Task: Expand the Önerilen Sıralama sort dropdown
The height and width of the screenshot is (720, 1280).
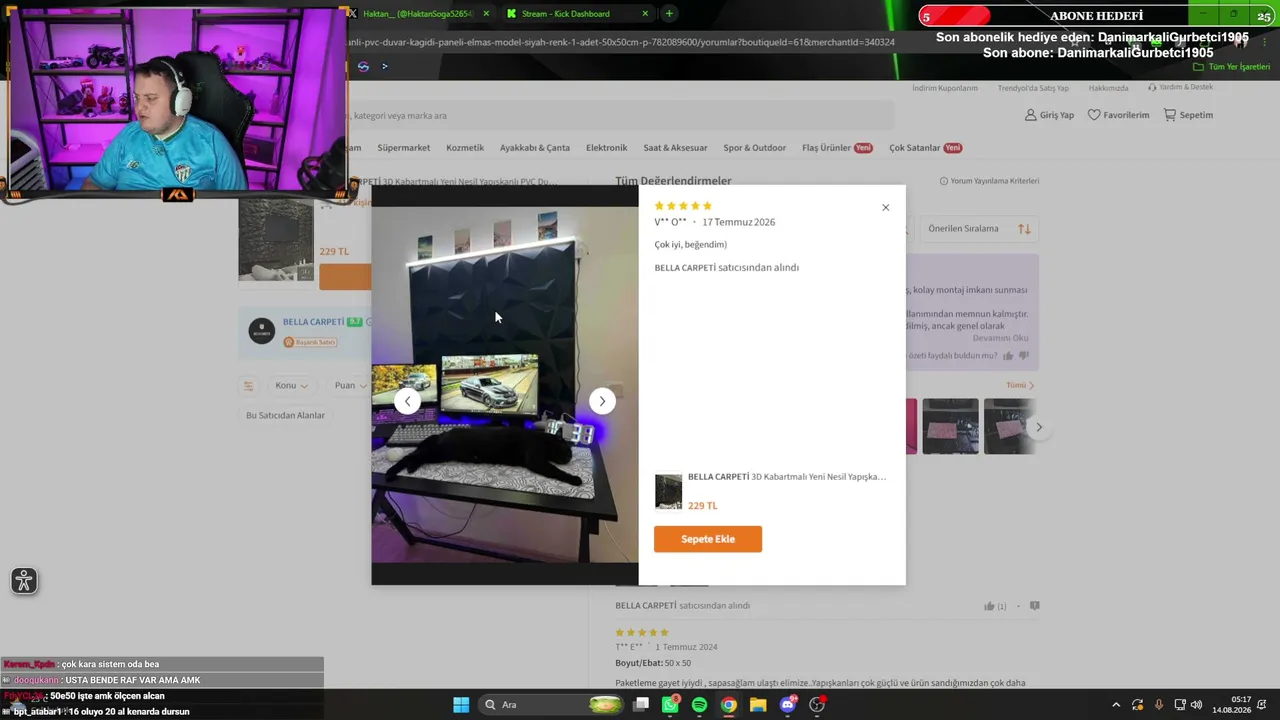Action: coord(978,229)
